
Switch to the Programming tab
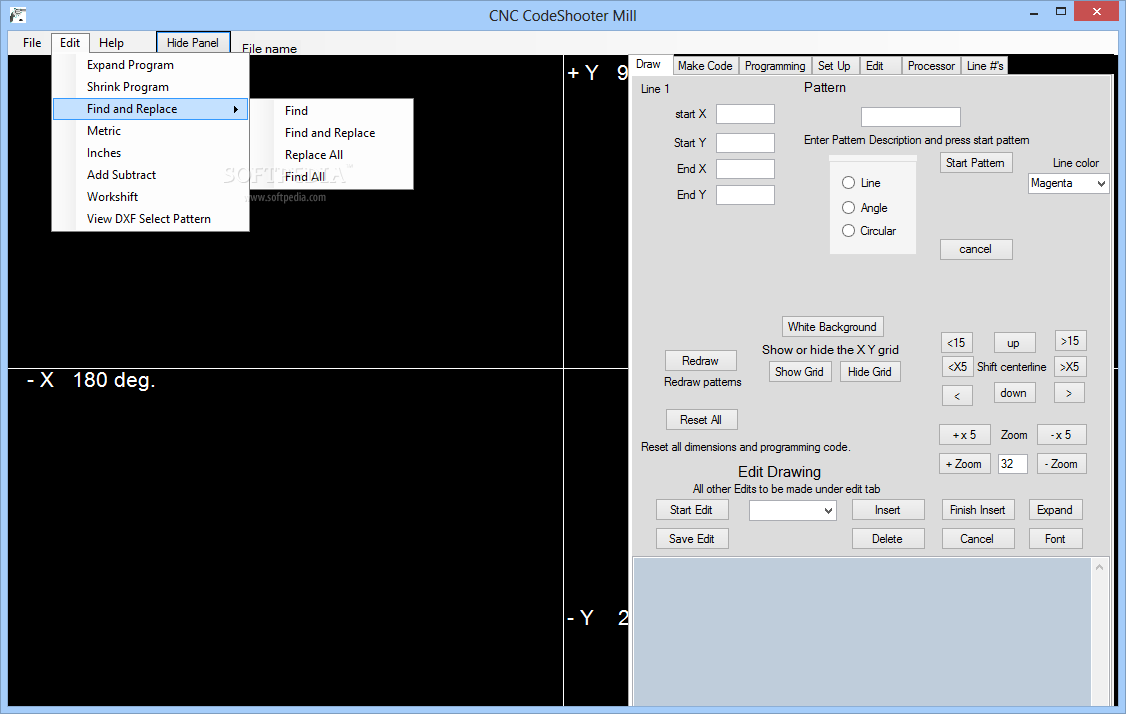pyautogui.click(x=775, y=65)
